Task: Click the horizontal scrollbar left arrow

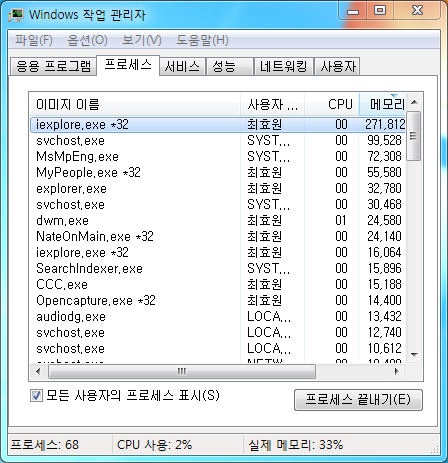Action: (38, 371)
